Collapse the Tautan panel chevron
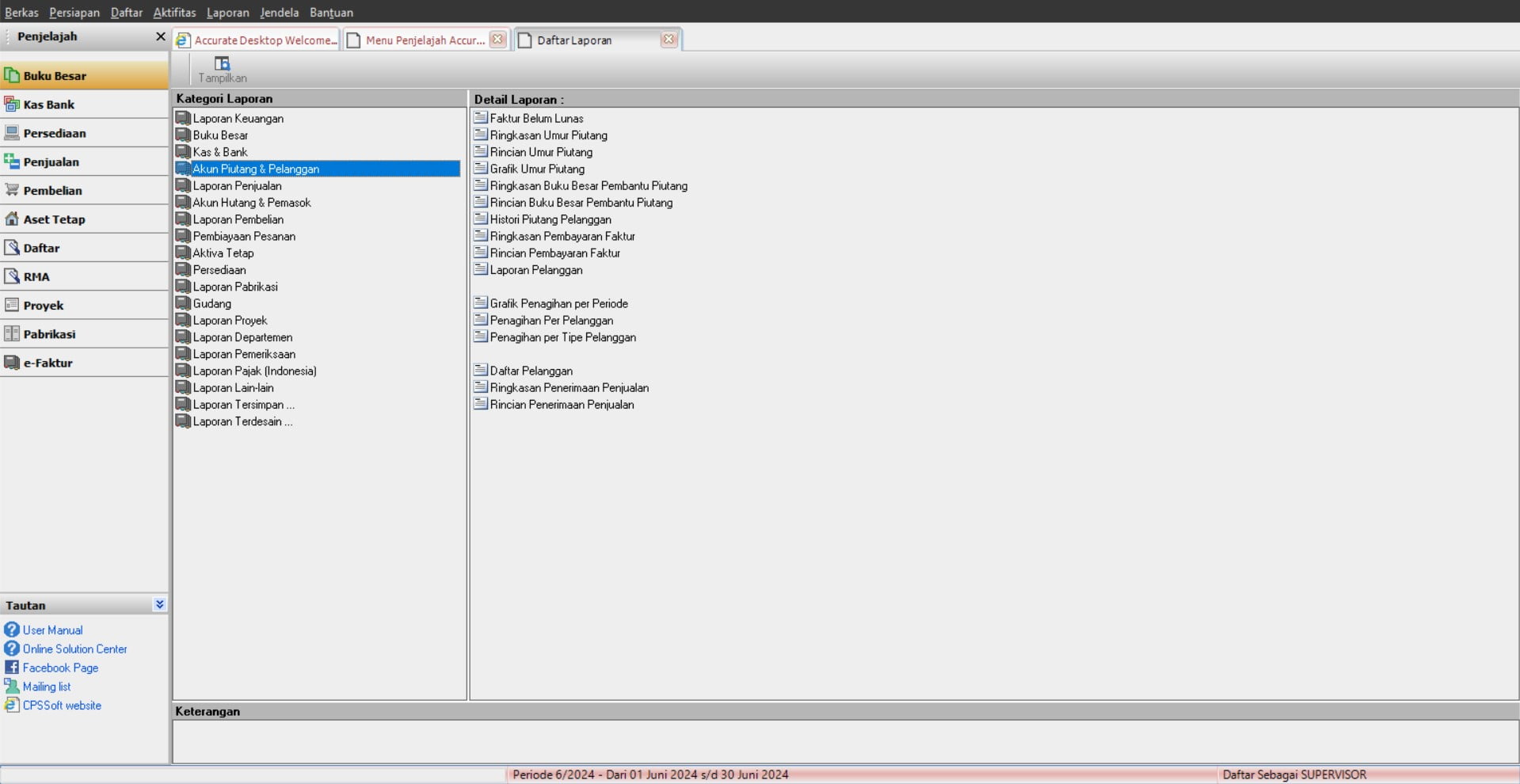 pyautogui.click(x=159, y=604)
